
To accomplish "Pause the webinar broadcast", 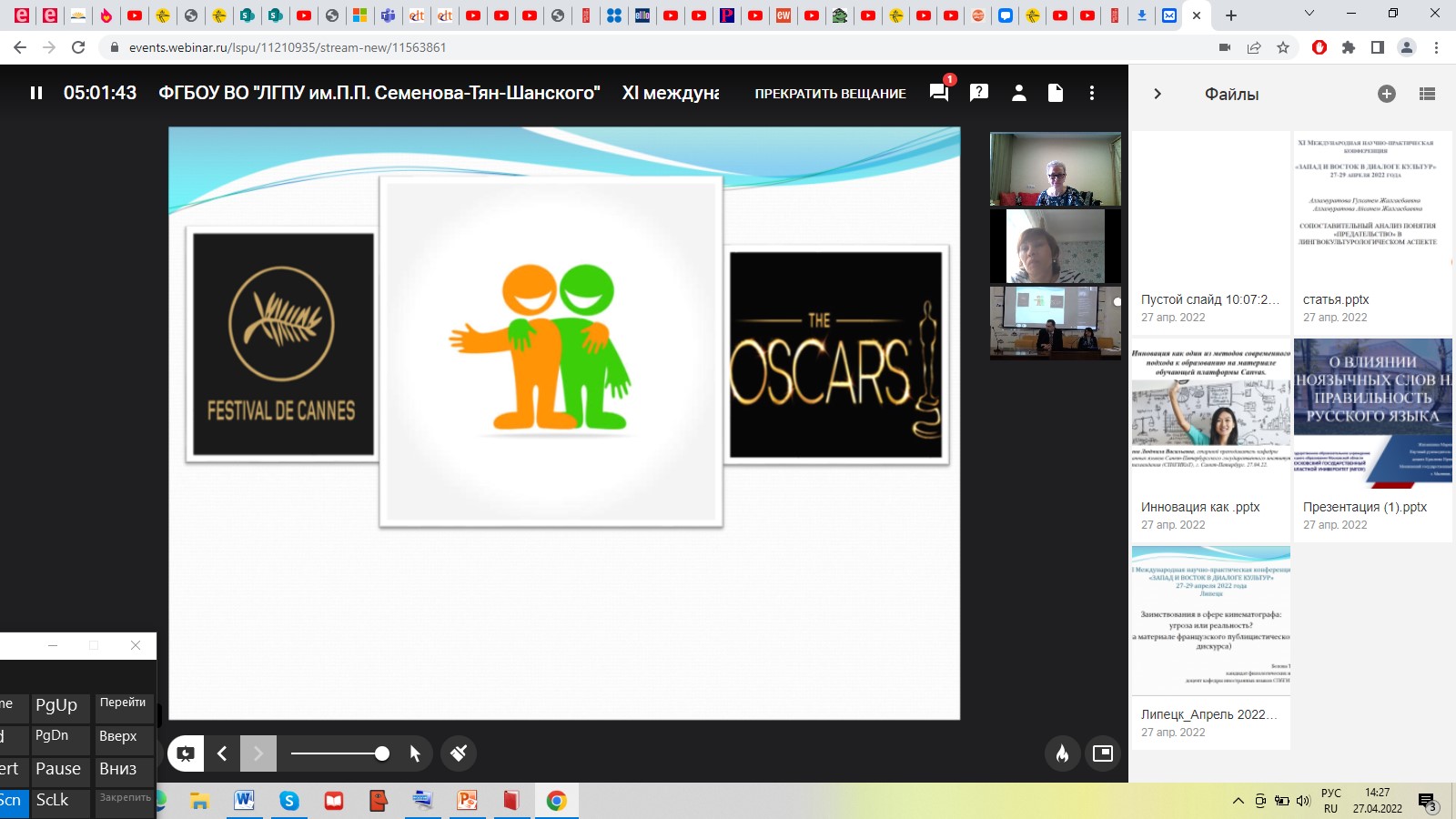I will coord(36,93).
